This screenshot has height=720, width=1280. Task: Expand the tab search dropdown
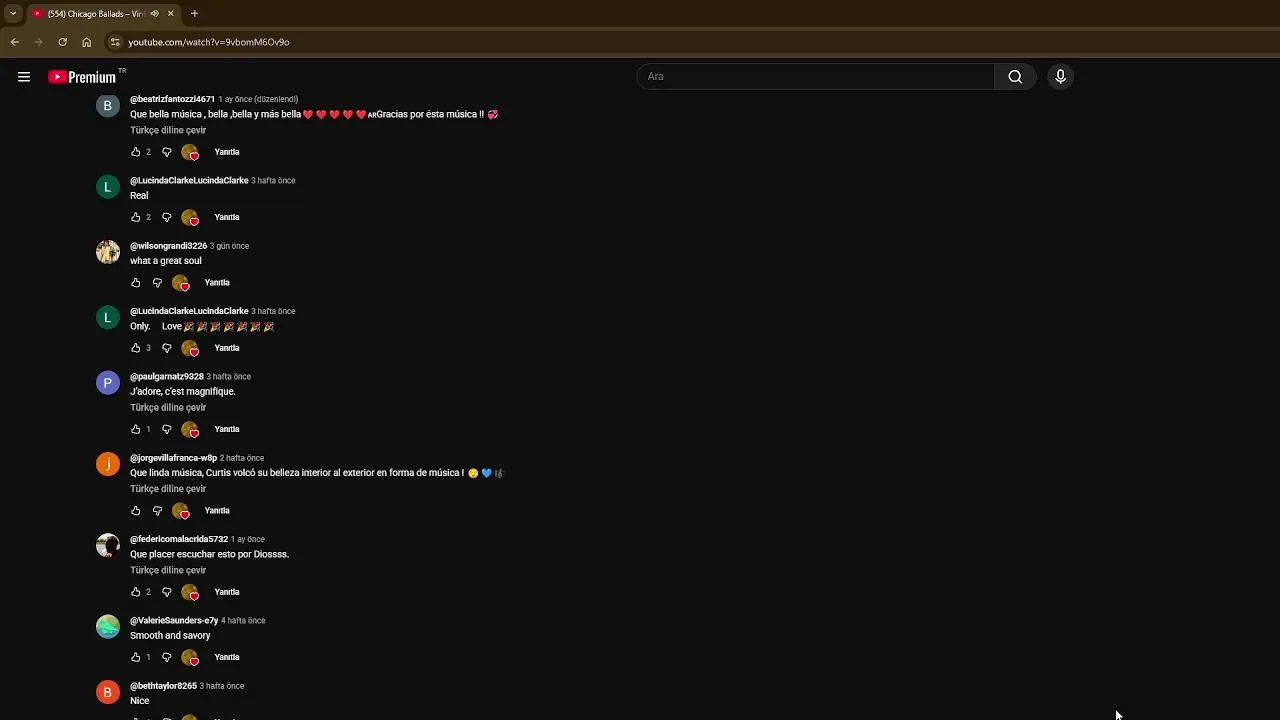[13, 13]
